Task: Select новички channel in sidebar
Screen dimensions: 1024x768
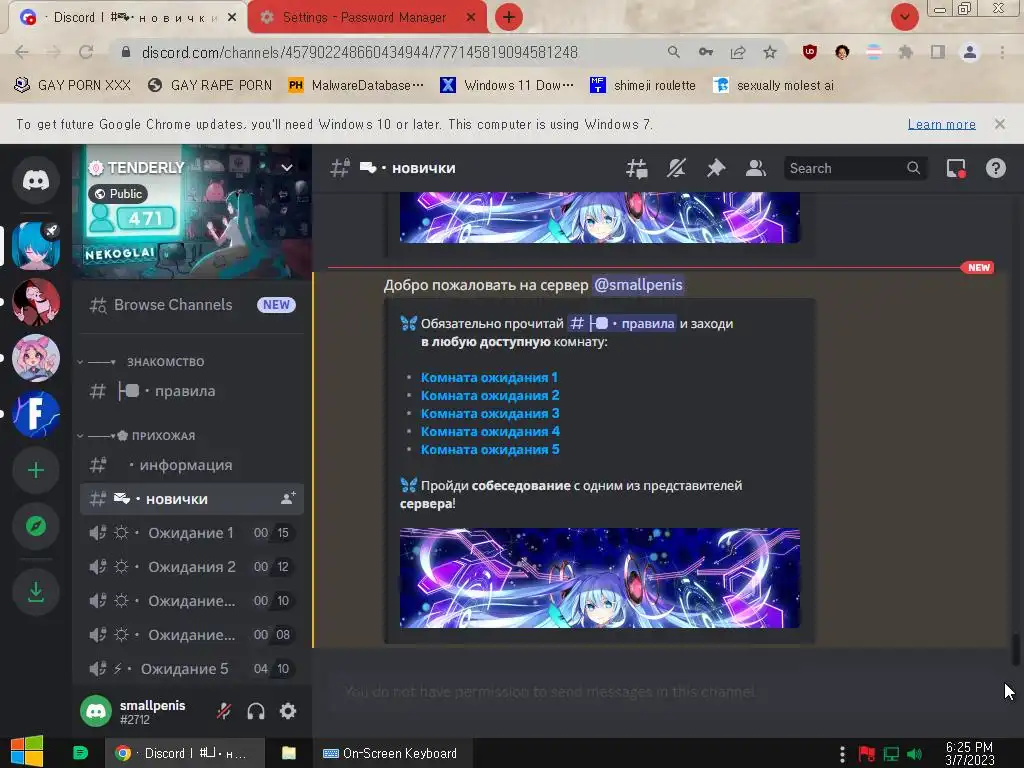Action: pos(192,499)
